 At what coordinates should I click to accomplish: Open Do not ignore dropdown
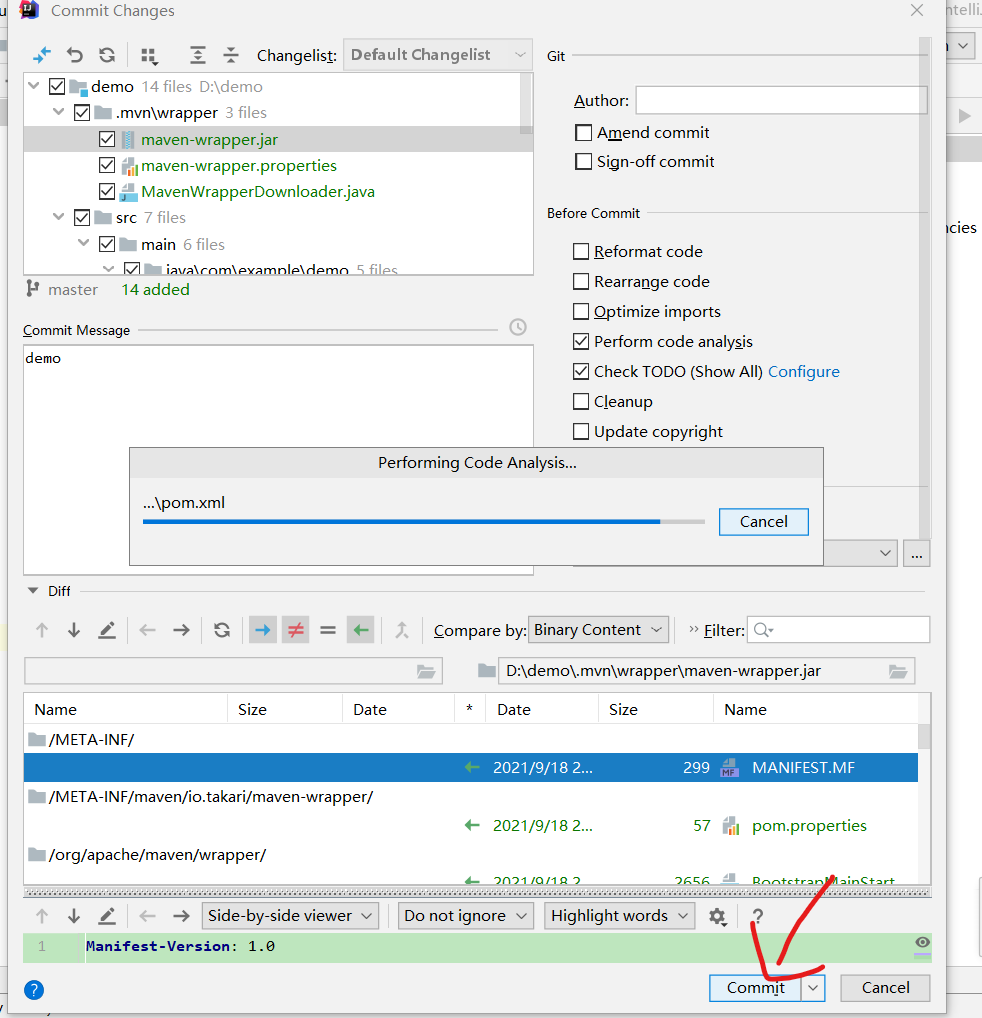point(466,915)
